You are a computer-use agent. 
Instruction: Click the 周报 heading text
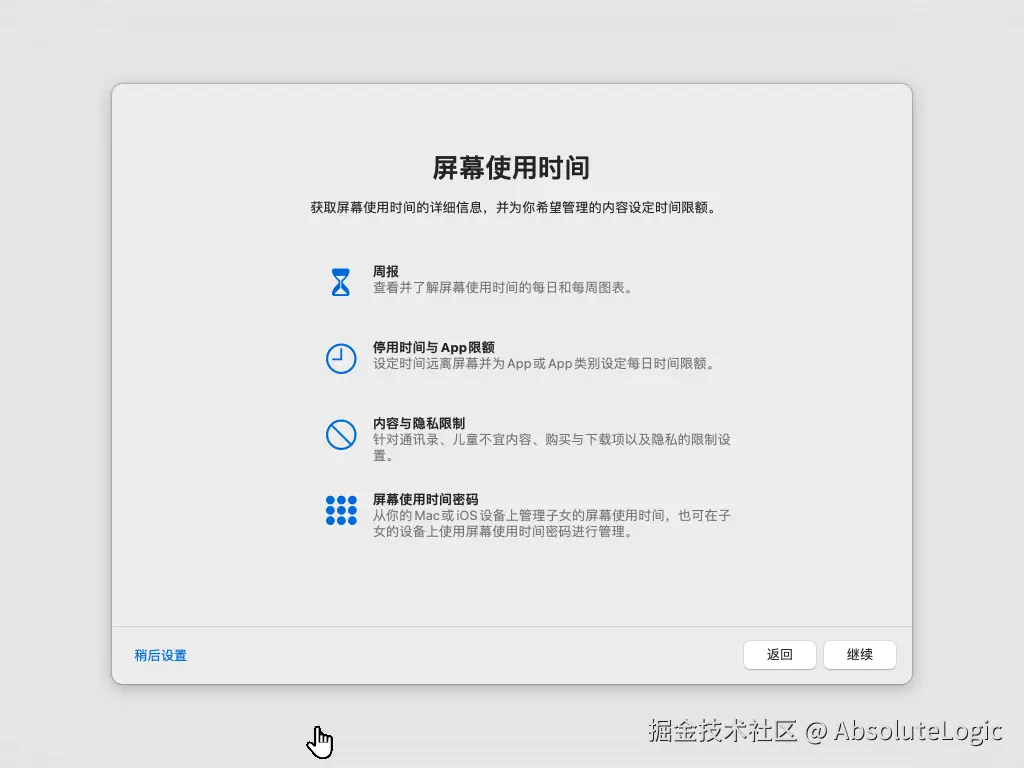[x=386, y=271]
